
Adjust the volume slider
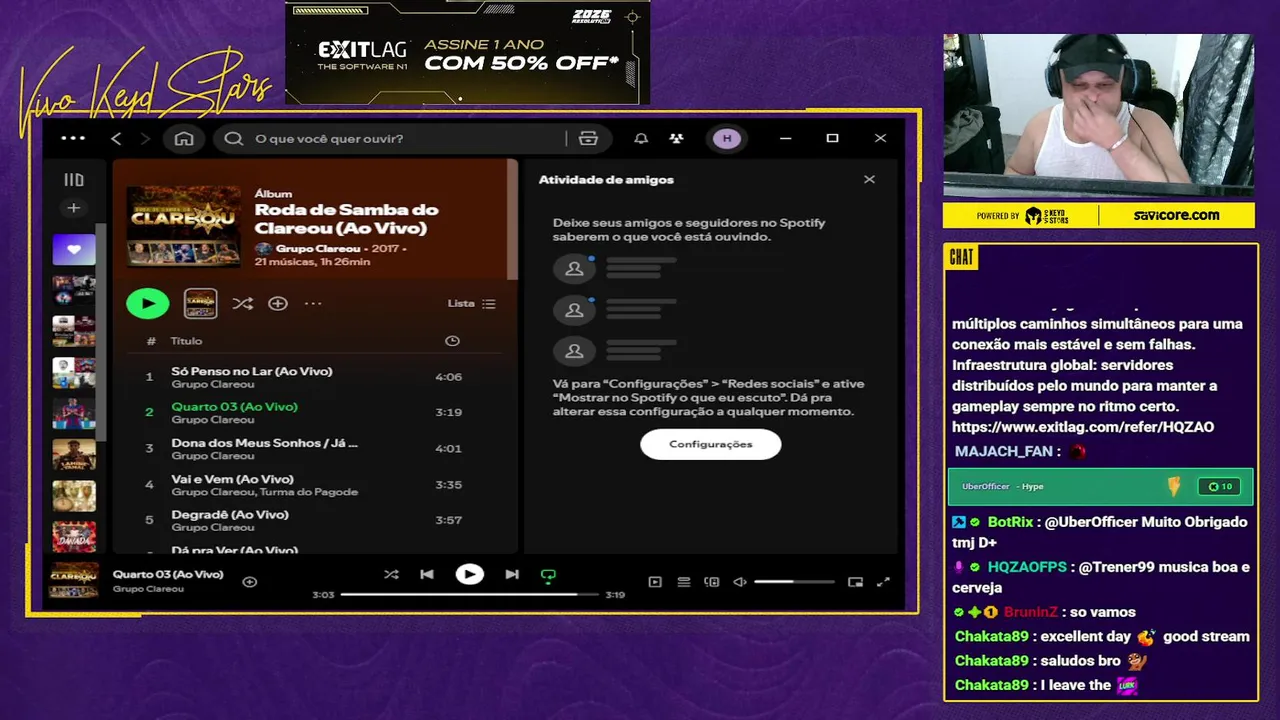[794, 582]
